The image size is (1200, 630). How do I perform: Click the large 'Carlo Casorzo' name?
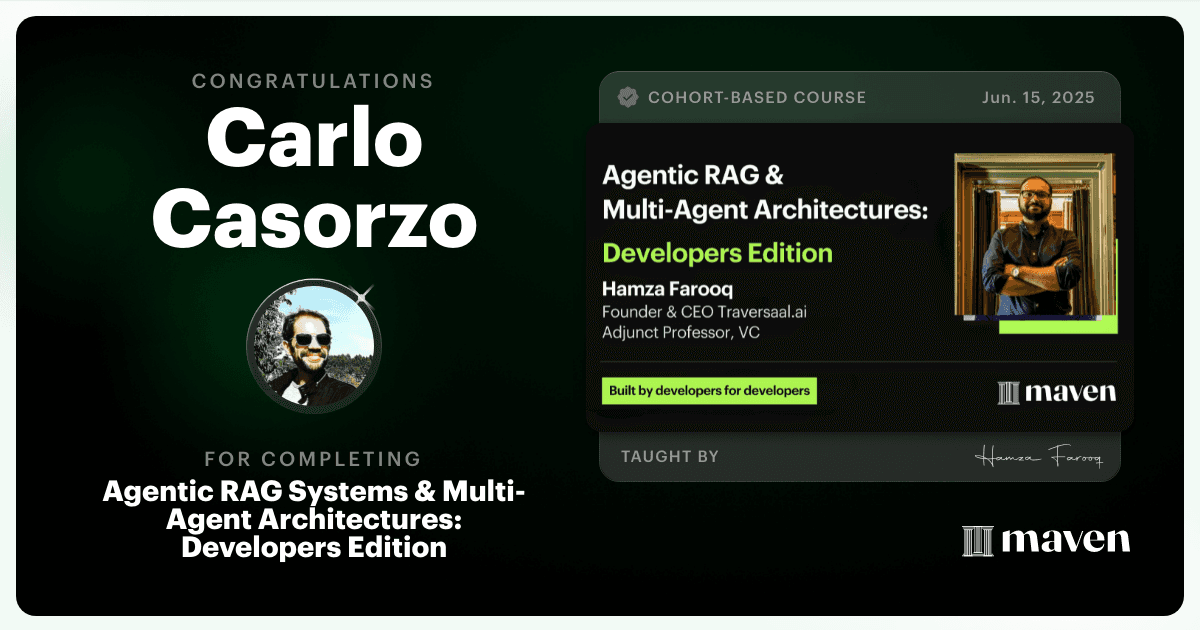click(x=313, y=181)
